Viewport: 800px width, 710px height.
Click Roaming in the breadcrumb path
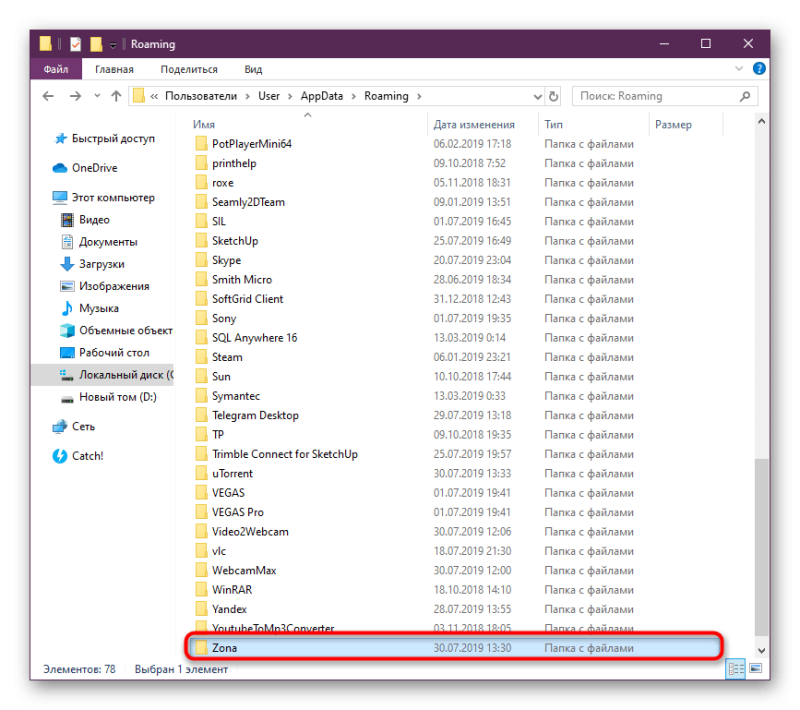pyautogui.click(x=386, y=96)
